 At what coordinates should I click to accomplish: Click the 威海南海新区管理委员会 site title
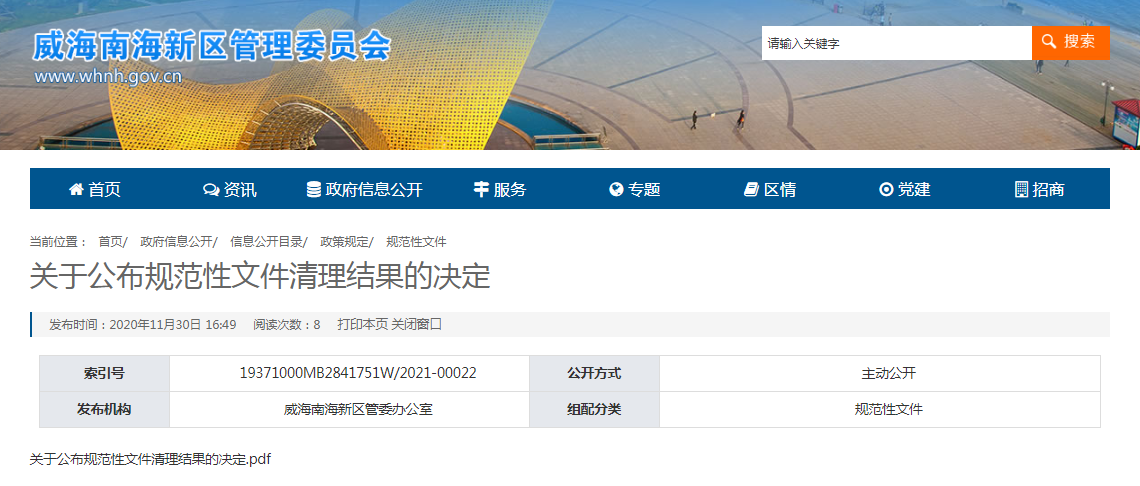[211, 46]
